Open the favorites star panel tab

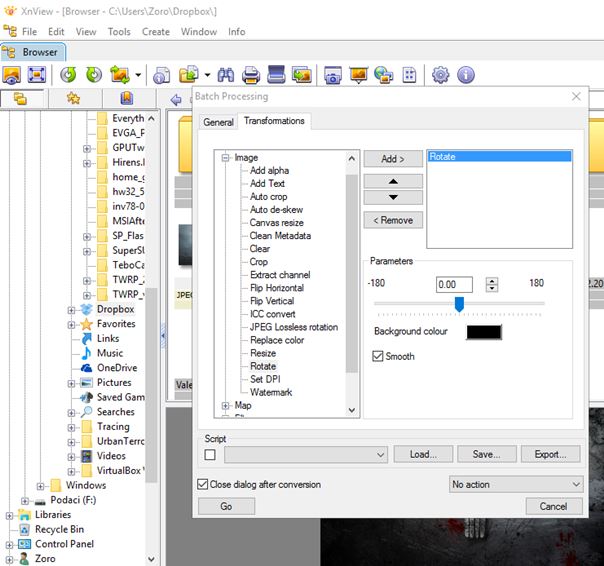[x=72, y=99]
